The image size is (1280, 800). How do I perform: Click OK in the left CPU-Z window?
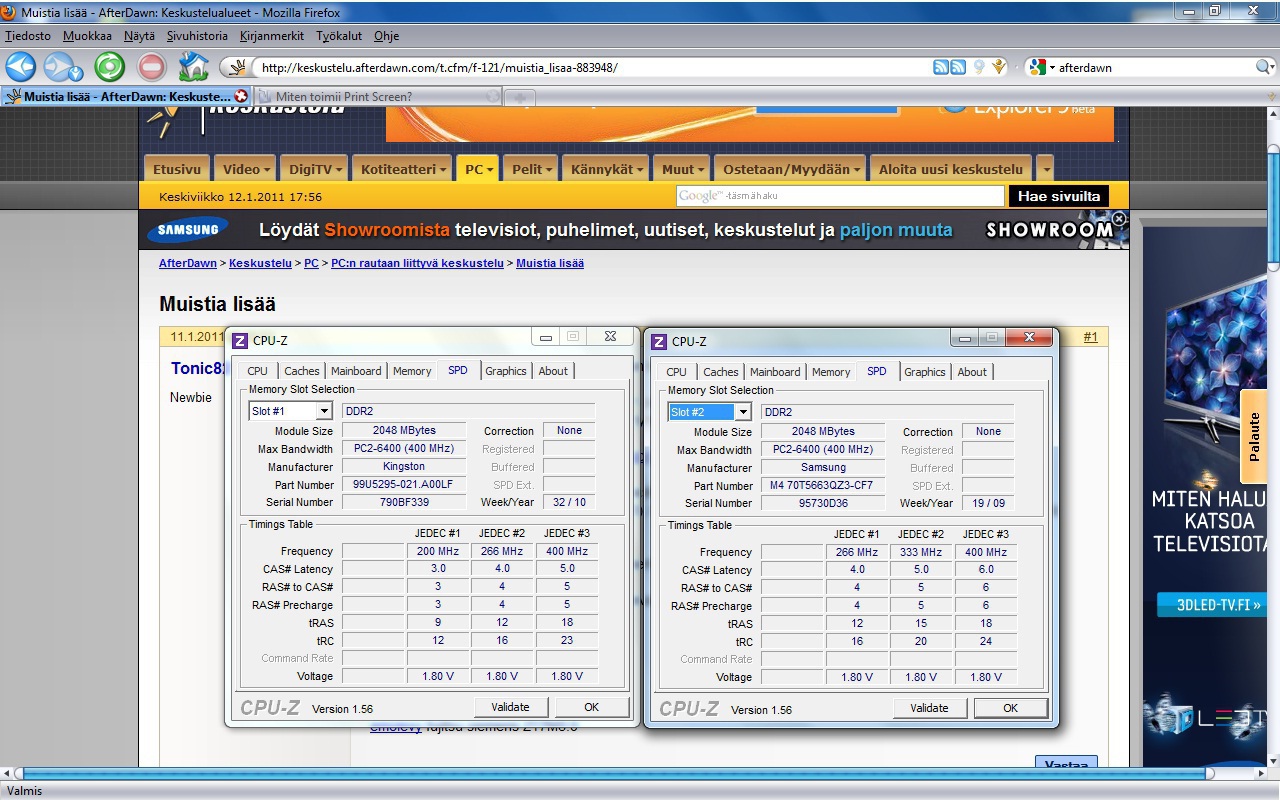click(x=591, y=707)
